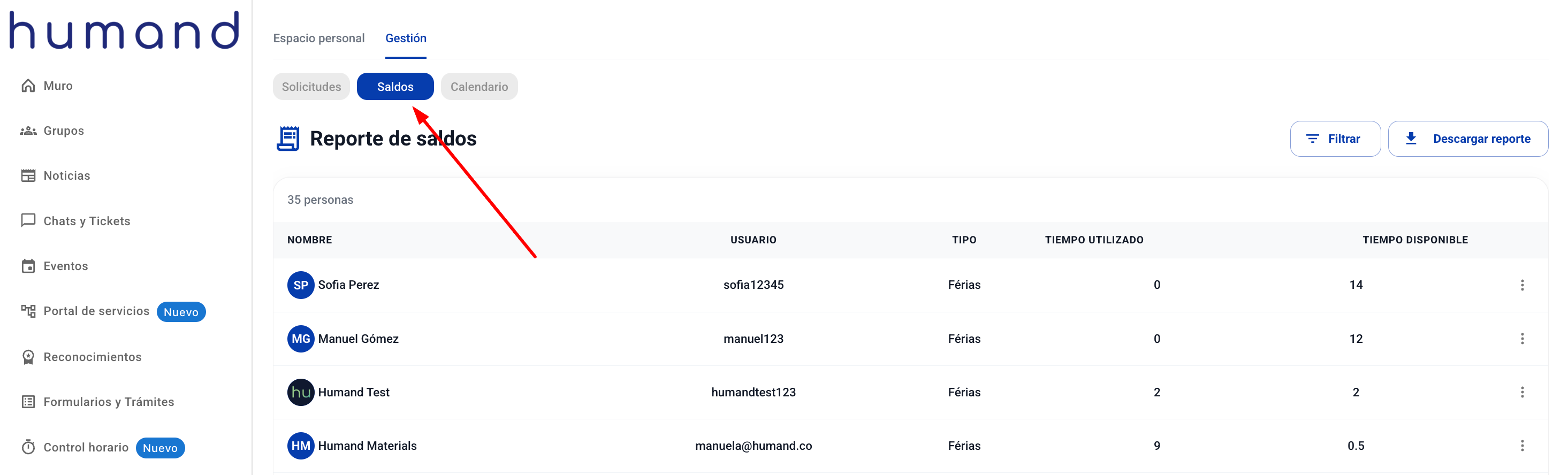Open three-dot menu for Sofia Perez
This screenshot has width=1568, height=475.
pos(1522,285)
